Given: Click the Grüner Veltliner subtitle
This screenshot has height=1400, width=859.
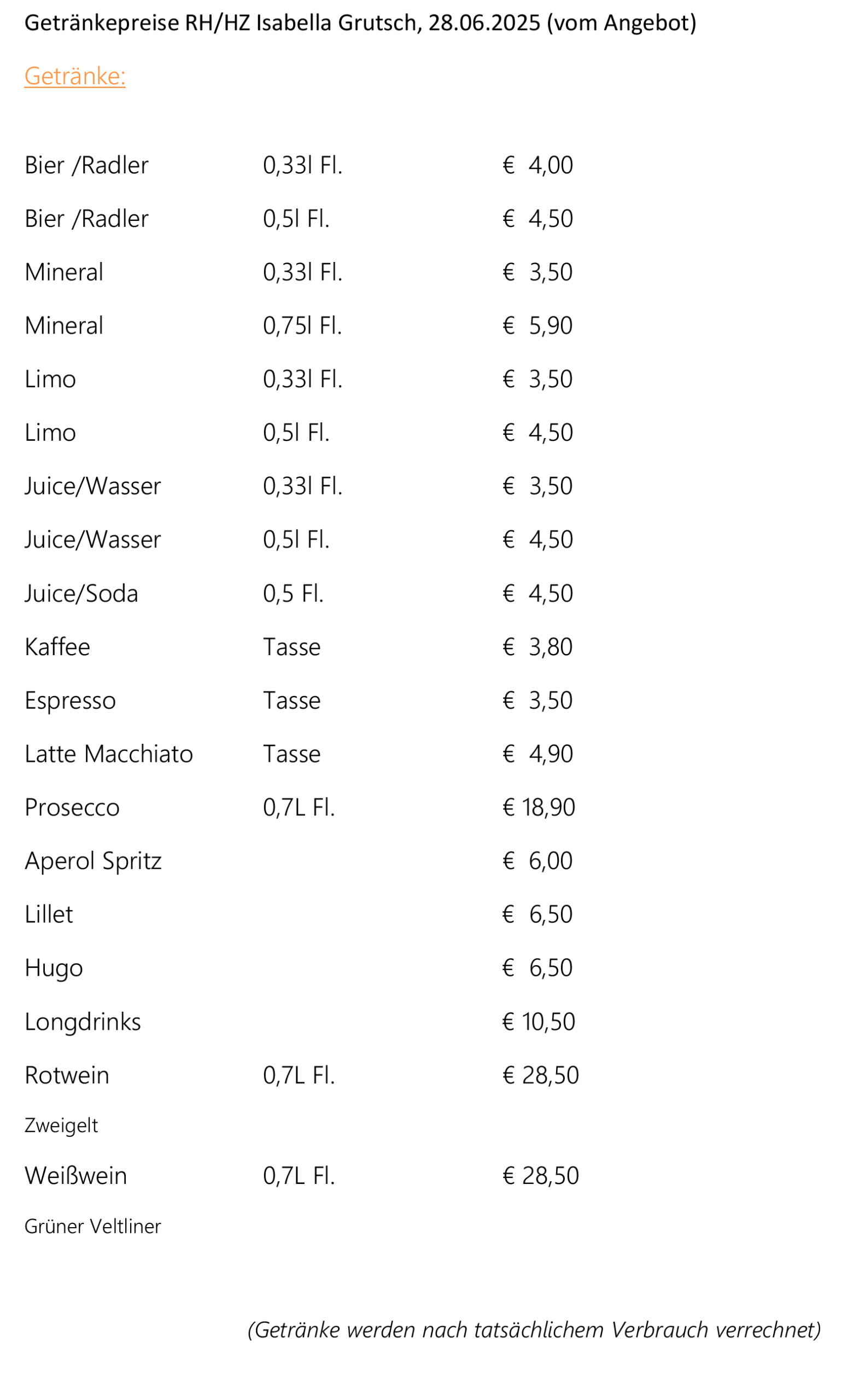Looking at the screenshot, I should (92, 1226).
